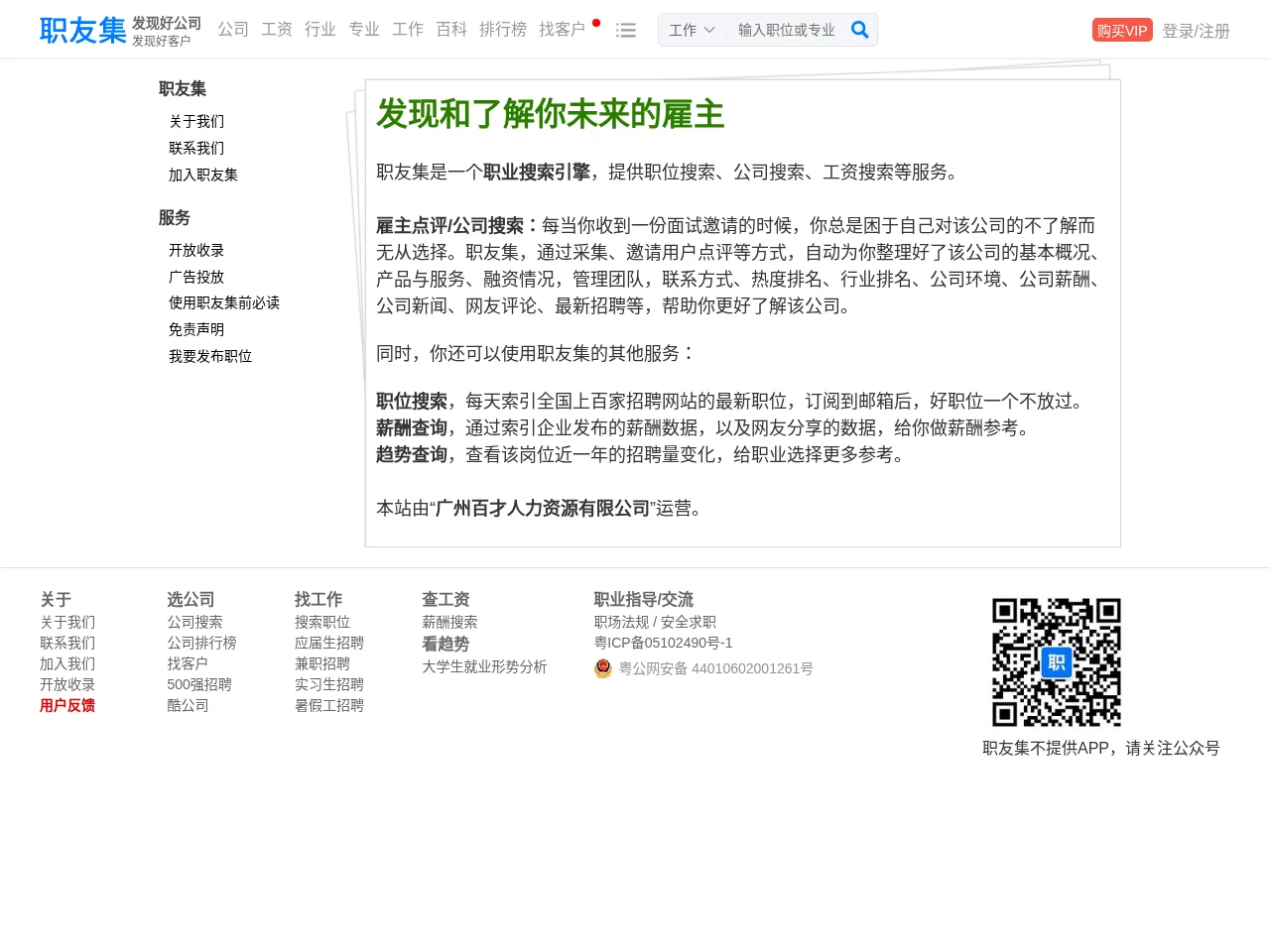The width and height of the screenshot is (1270, 952).
Task: Open the 公司 top navigation item
Action: [233, 30]
